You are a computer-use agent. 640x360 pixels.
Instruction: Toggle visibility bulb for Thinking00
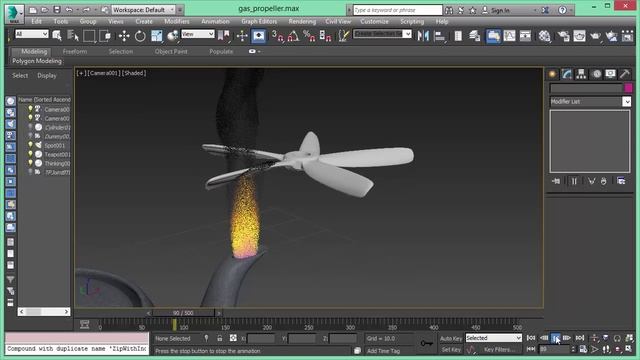point(30,163)
